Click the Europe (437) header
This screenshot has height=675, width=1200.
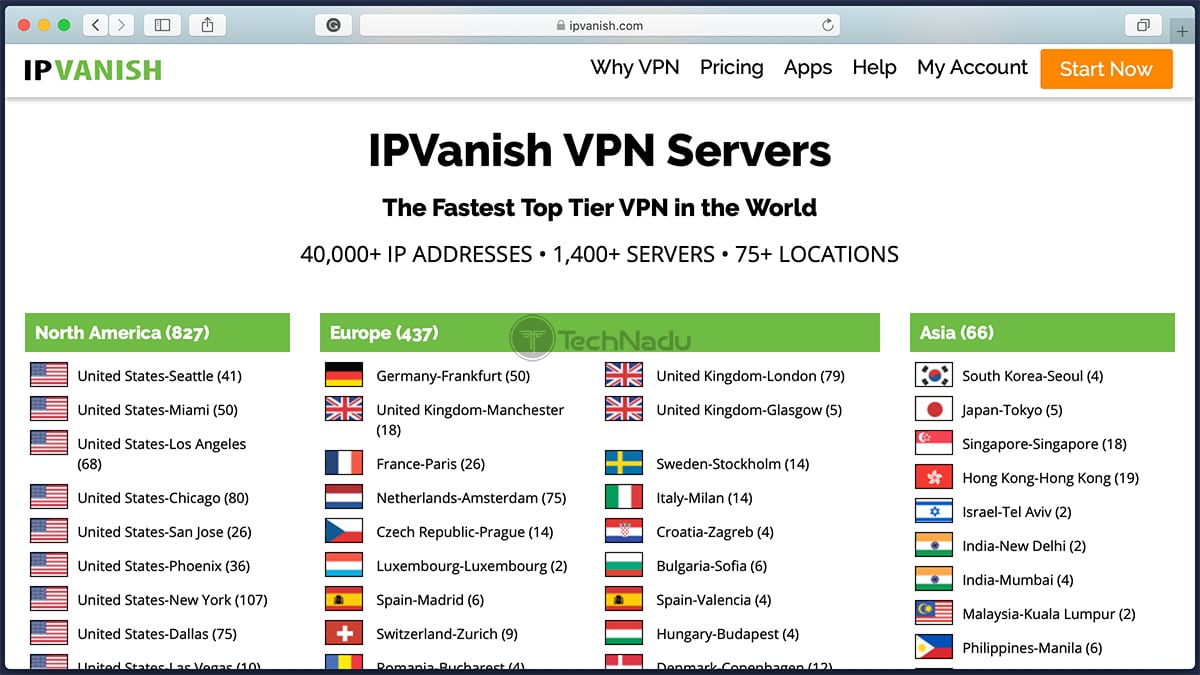pos(600,333)
